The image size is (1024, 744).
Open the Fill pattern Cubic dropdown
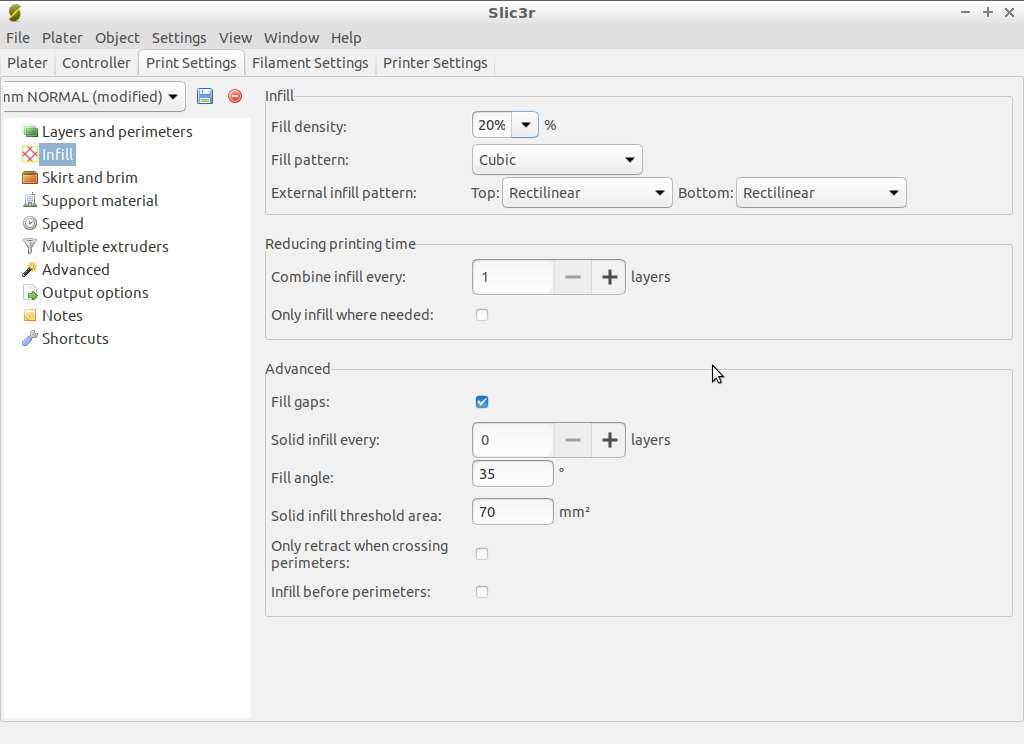556,160
